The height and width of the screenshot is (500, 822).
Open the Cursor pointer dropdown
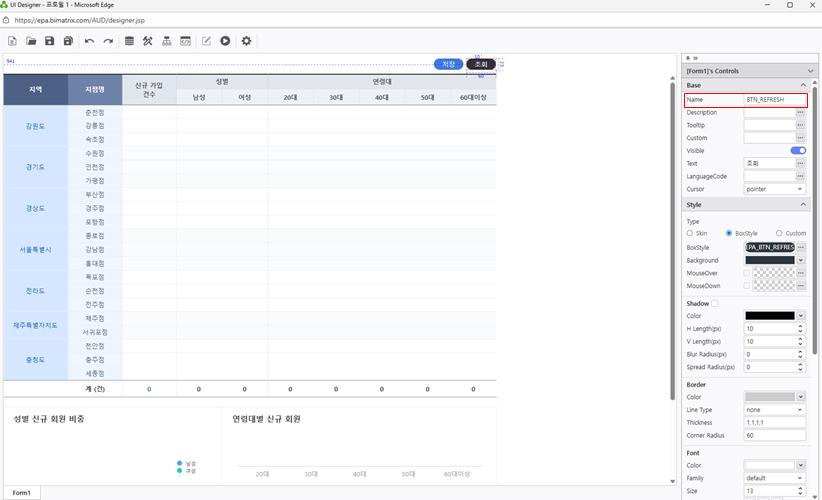click(x=775, y=189)
